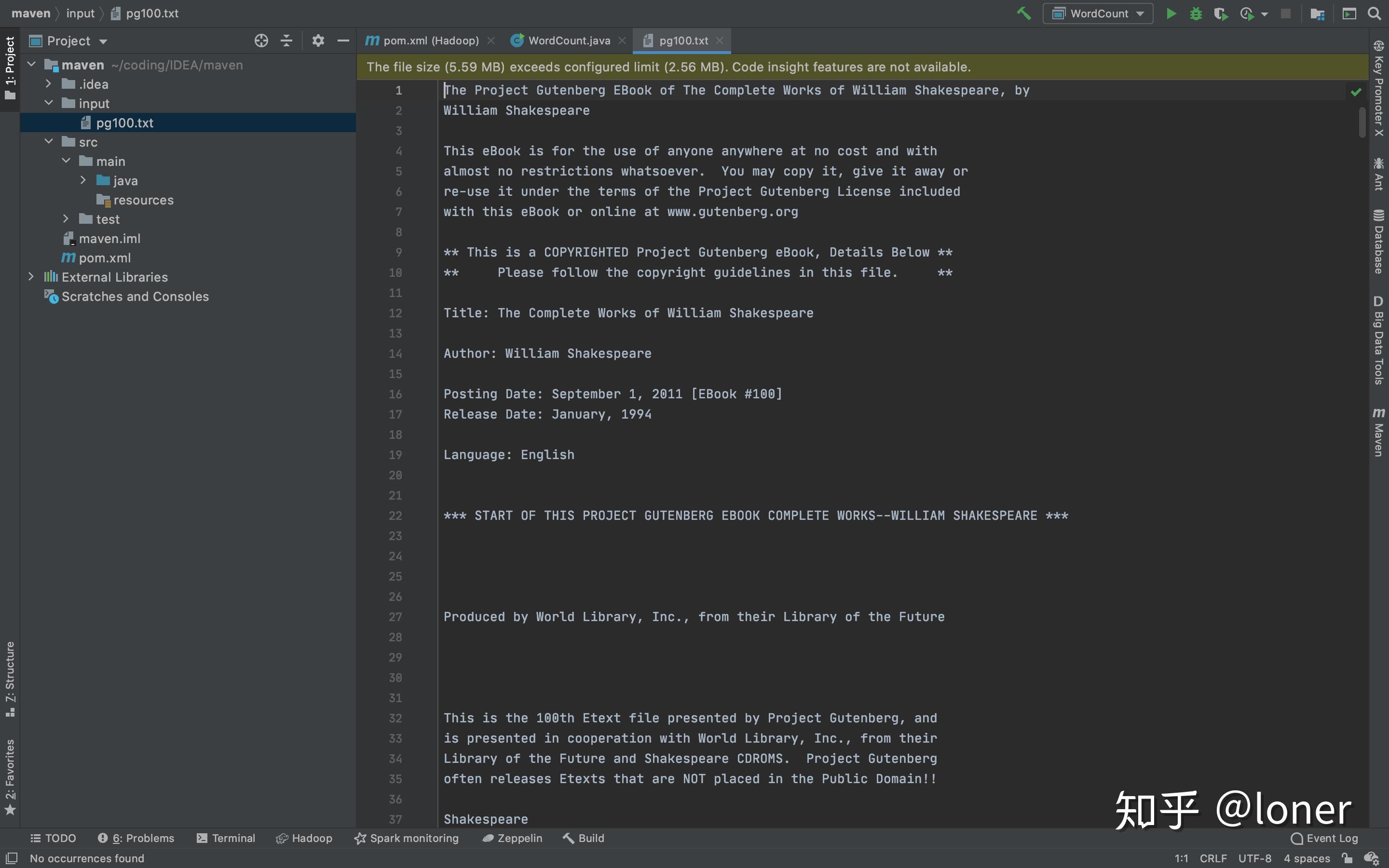The width and height of the screenshot is (1389, 868).
Task: Close the pom.xml (Hadoop) tab
Action: click(491, 41)
